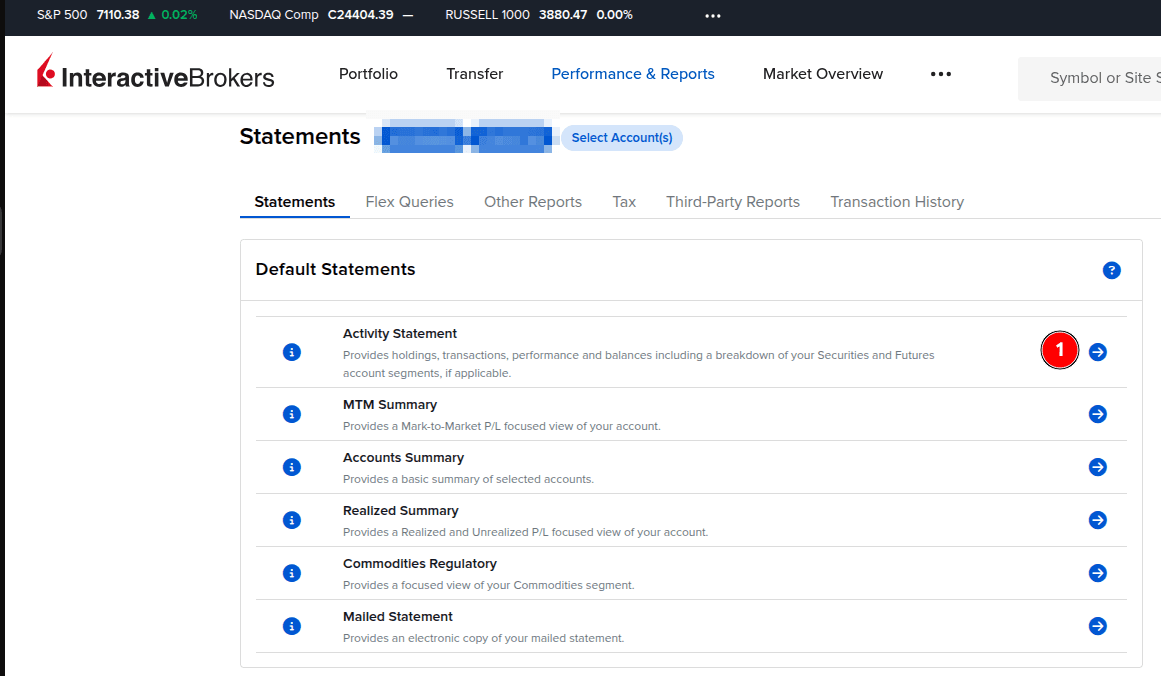Switch to the Transaction History tab
Viewport: 1161px width, 676px height.
click(897, 202)
